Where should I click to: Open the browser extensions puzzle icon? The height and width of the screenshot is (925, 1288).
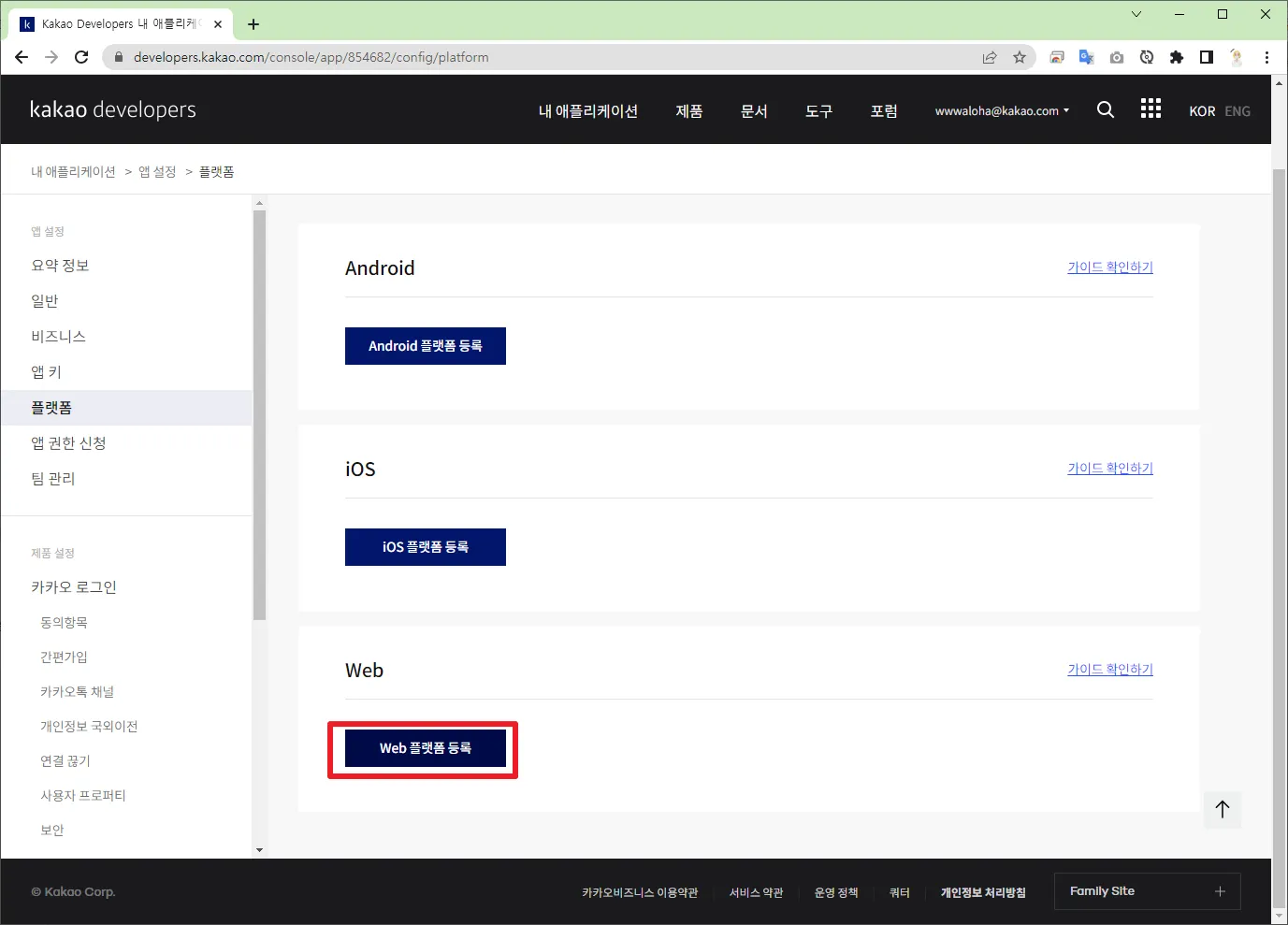coord(1177,57)
